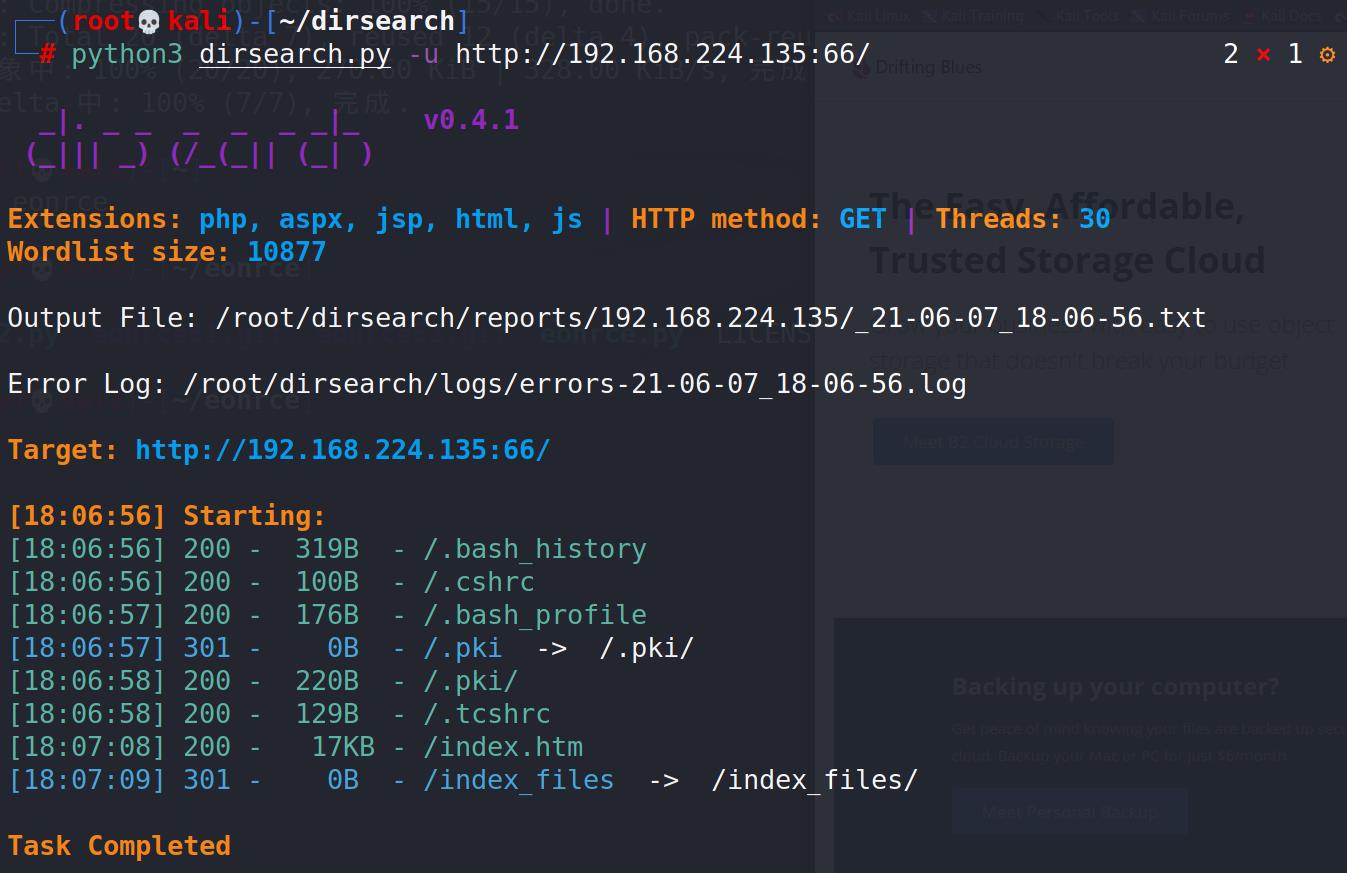Click the /.bash_history result line
Image resolution: width=1347 pixels, height=873 pixels.
coord(328,549)
